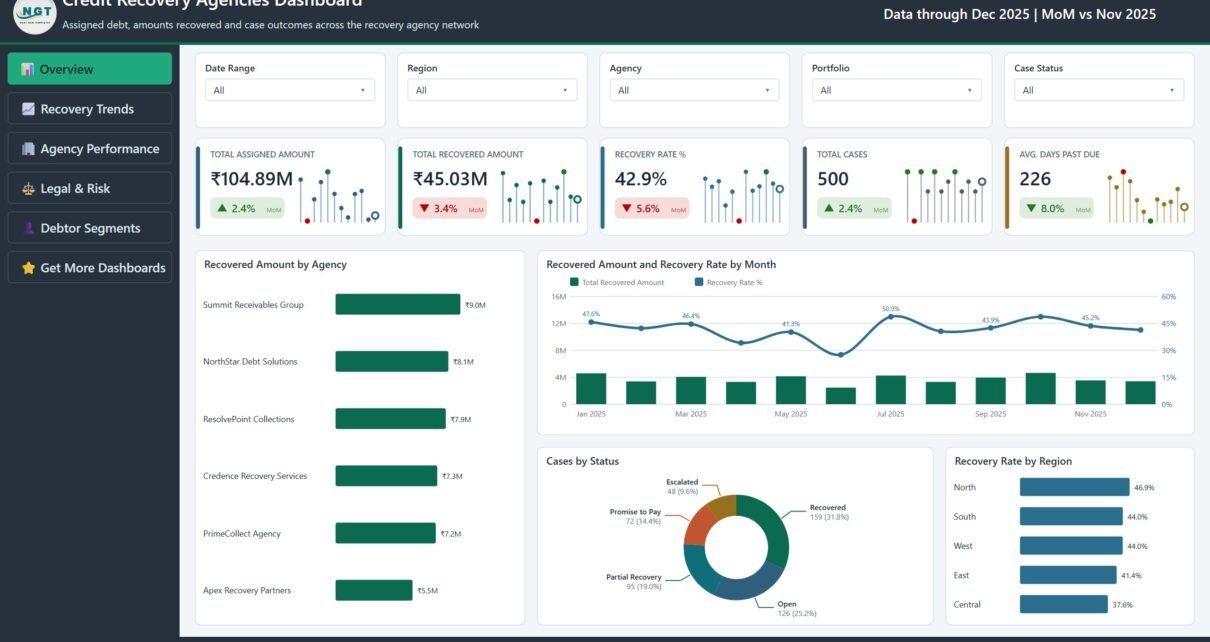
Task: Click the green up arrow in Total Assigned Amount
Action: click(221, 209)
